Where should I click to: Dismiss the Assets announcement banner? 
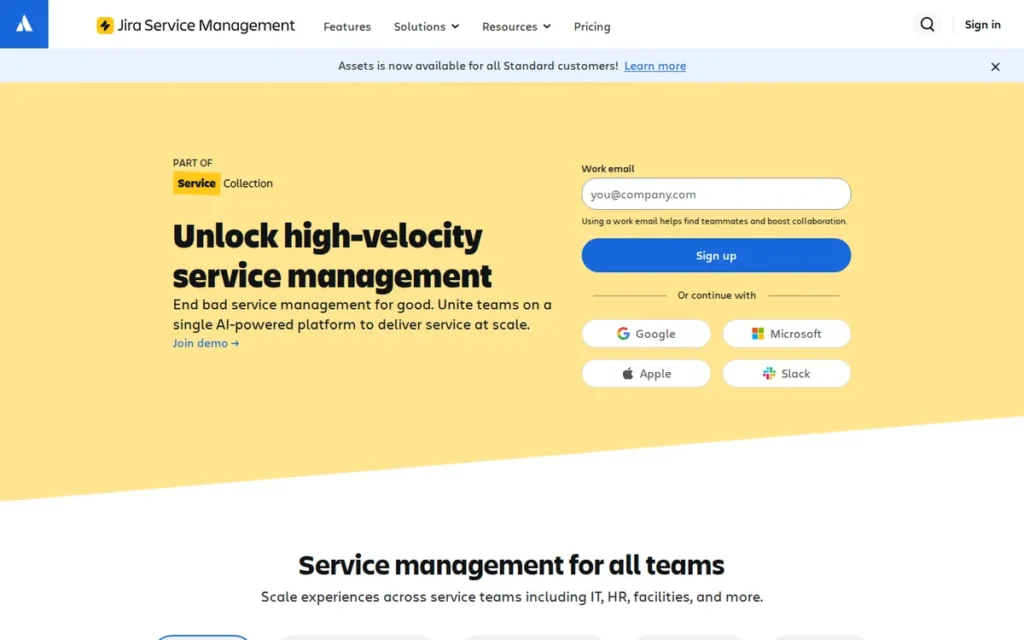click(995, 67)
